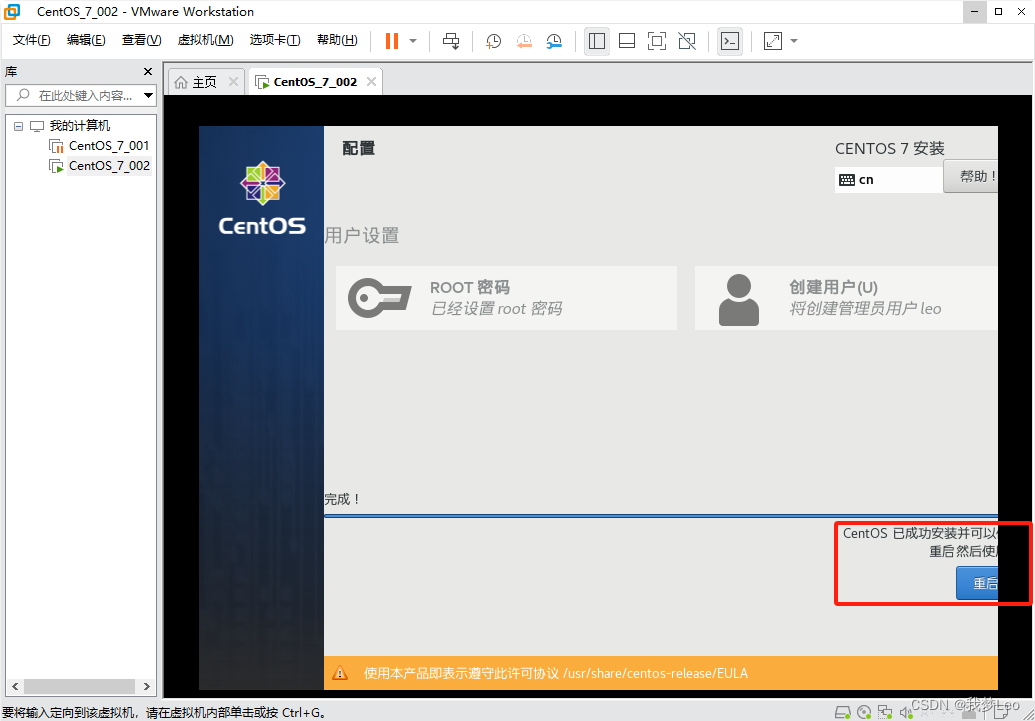The image size is (1035, 721).
Task: Click the hard disk status icon
Action: [x=843, y=712]
